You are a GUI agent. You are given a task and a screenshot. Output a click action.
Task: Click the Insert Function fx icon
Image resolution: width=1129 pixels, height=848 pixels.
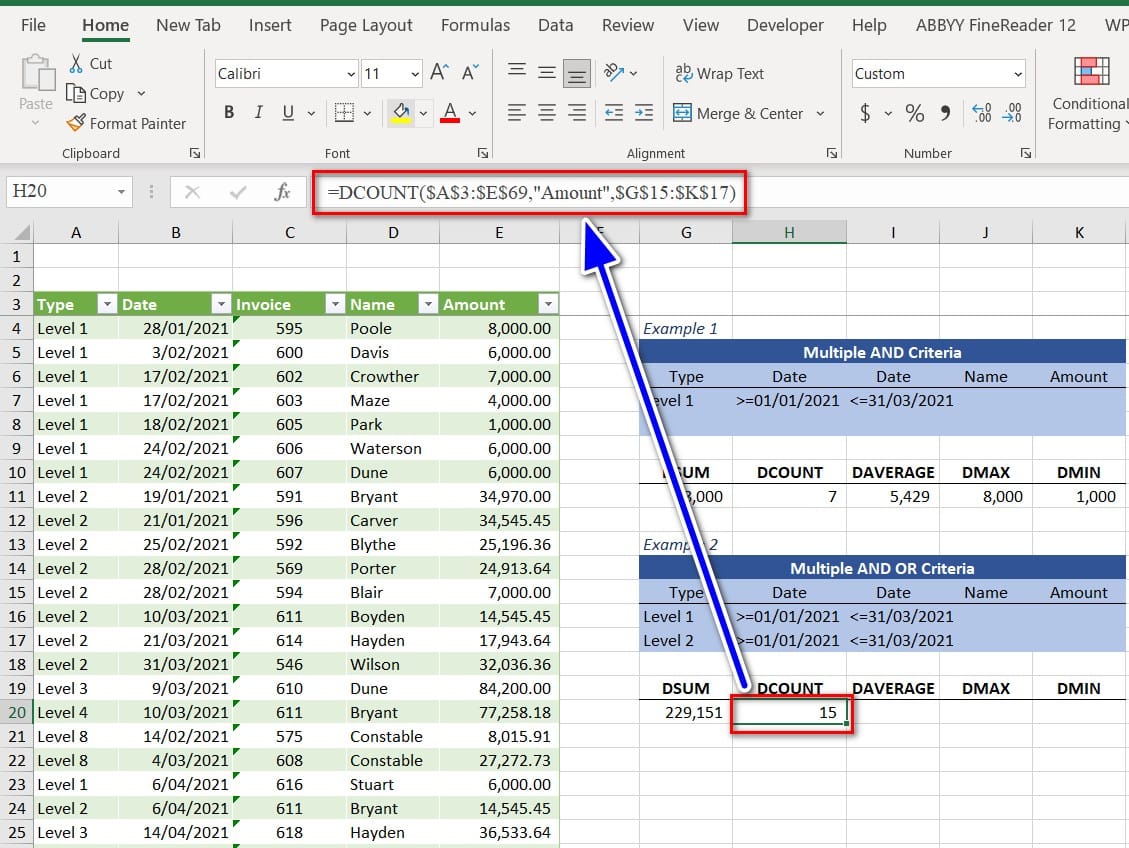click(283, 191)
